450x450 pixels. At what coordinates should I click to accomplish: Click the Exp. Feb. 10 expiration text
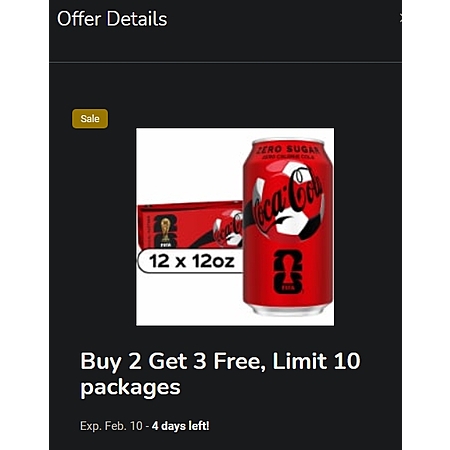(x=111, y=426)
